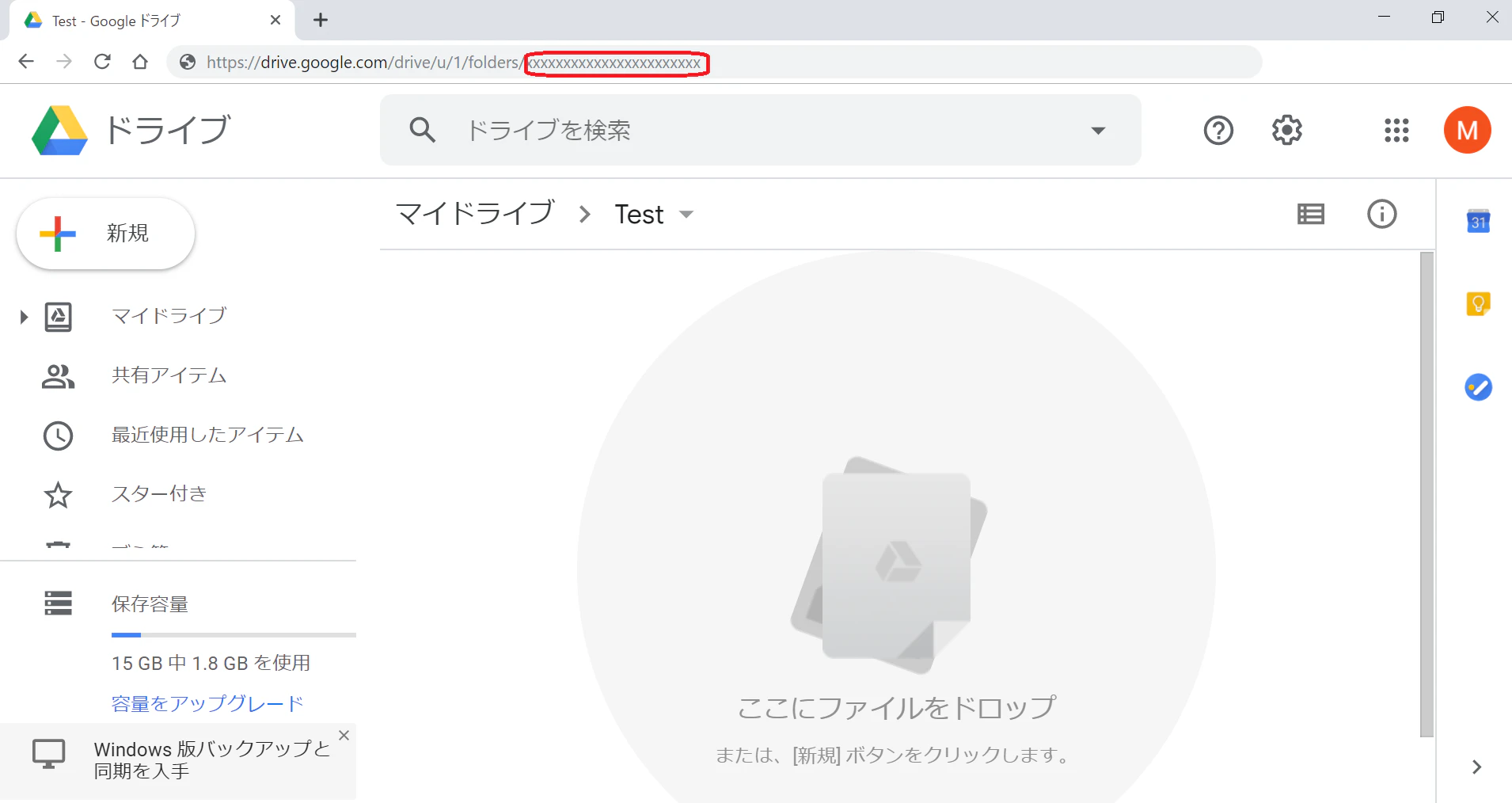Switch to list view layout

(1311, 214)
